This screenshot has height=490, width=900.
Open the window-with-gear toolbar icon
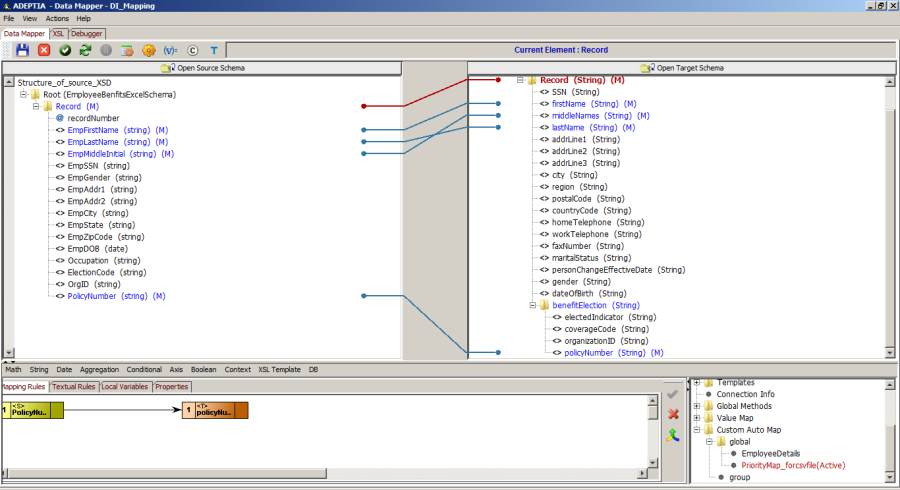coord(127,50)
